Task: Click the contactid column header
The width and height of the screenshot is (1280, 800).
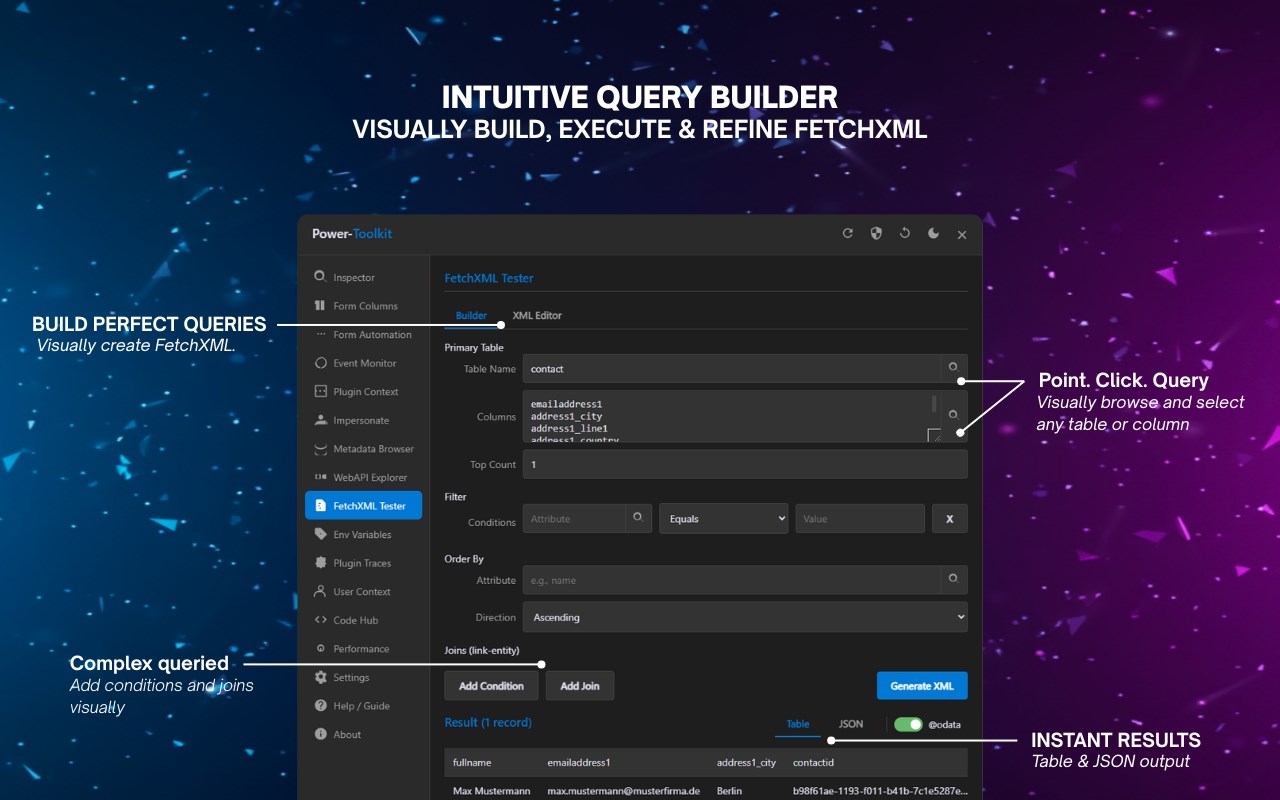Action: [x=813, y=763]
